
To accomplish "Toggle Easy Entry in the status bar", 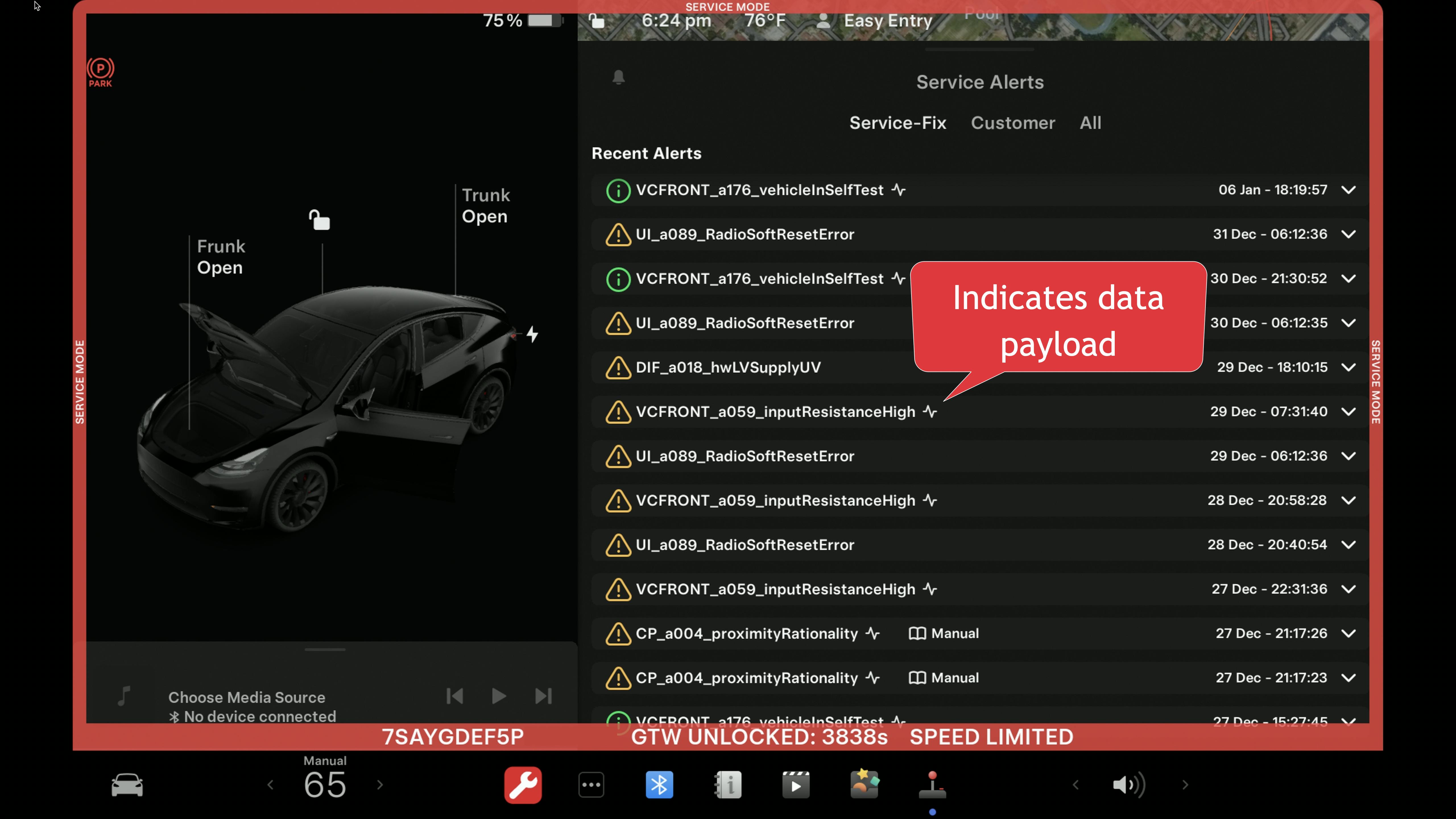I will 887,21.
